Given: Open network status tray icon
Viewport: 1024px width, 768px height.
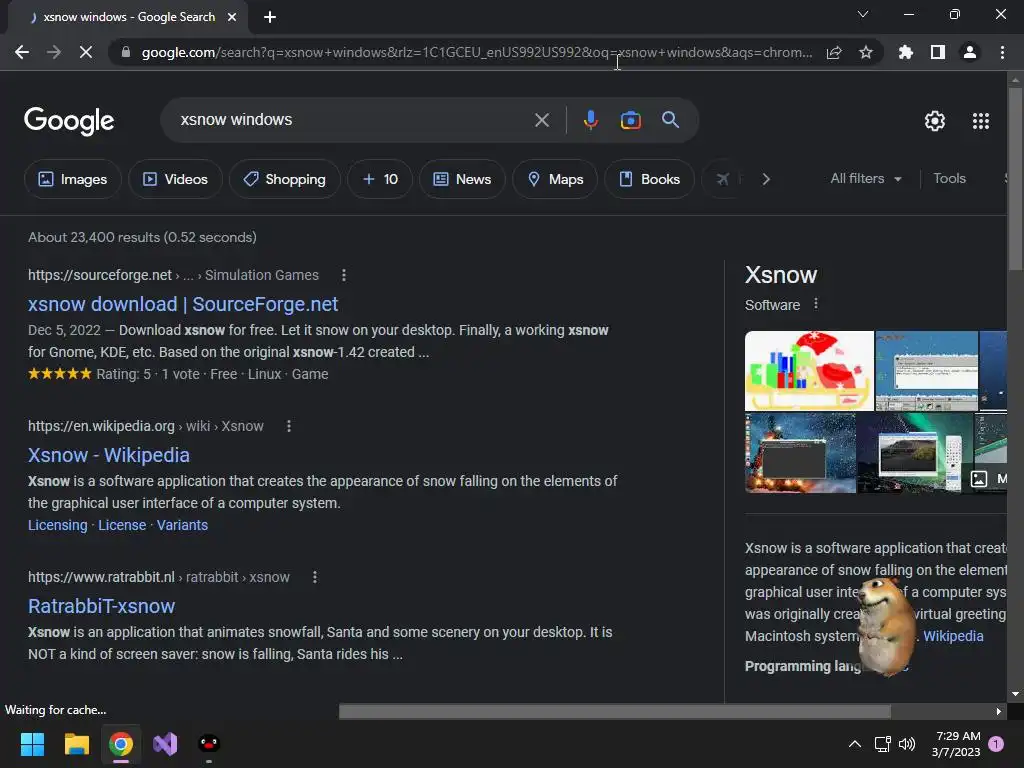Looking at the screenshot, I should (x=882, y=744).
